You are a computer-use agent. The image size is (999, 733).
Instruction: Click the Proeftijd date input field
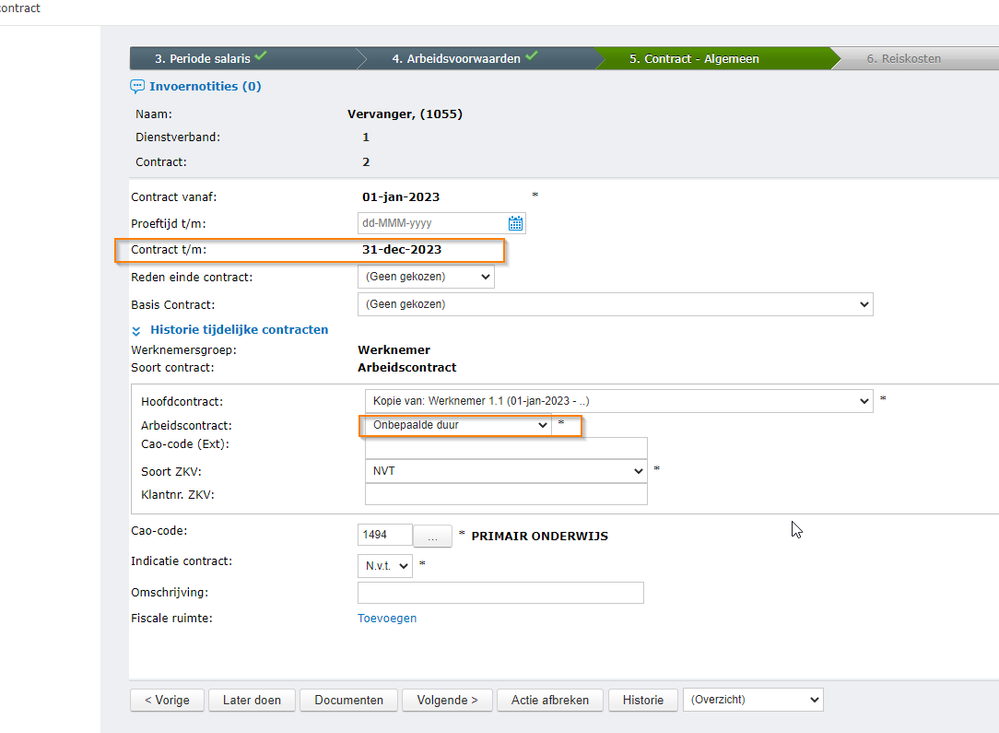(x=431, y=223)
